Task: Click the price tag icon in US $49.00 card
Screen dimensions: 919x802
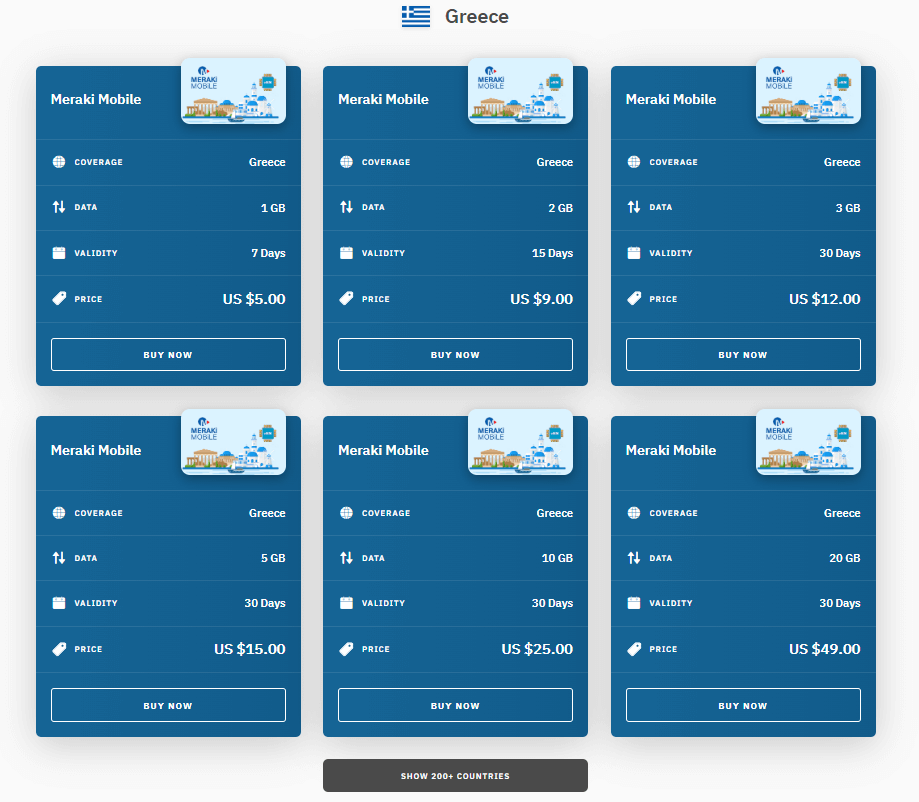Action: point(634,649)
